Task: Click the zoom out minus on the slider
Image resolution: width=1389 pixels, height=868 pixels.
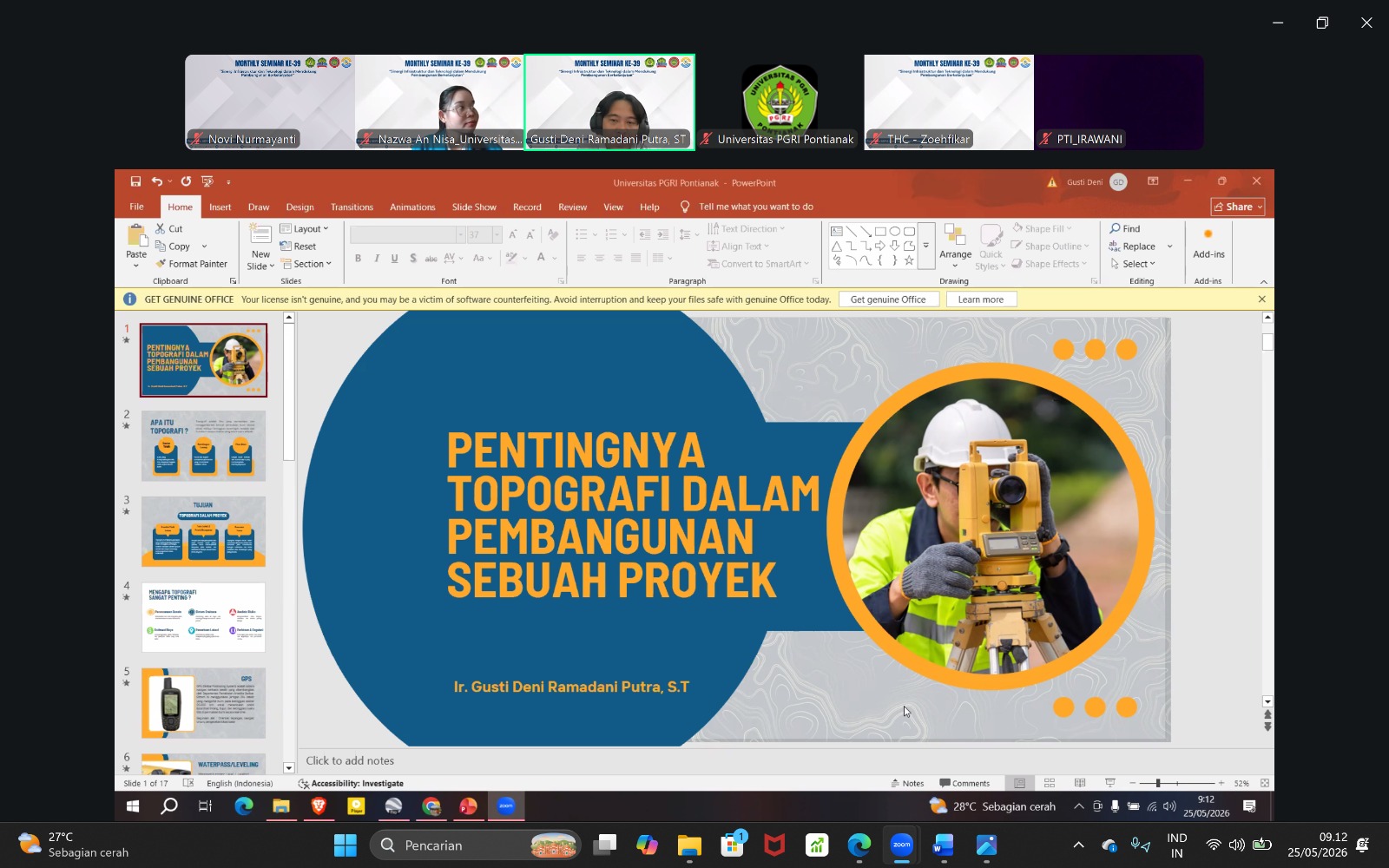Action: 1133,783
